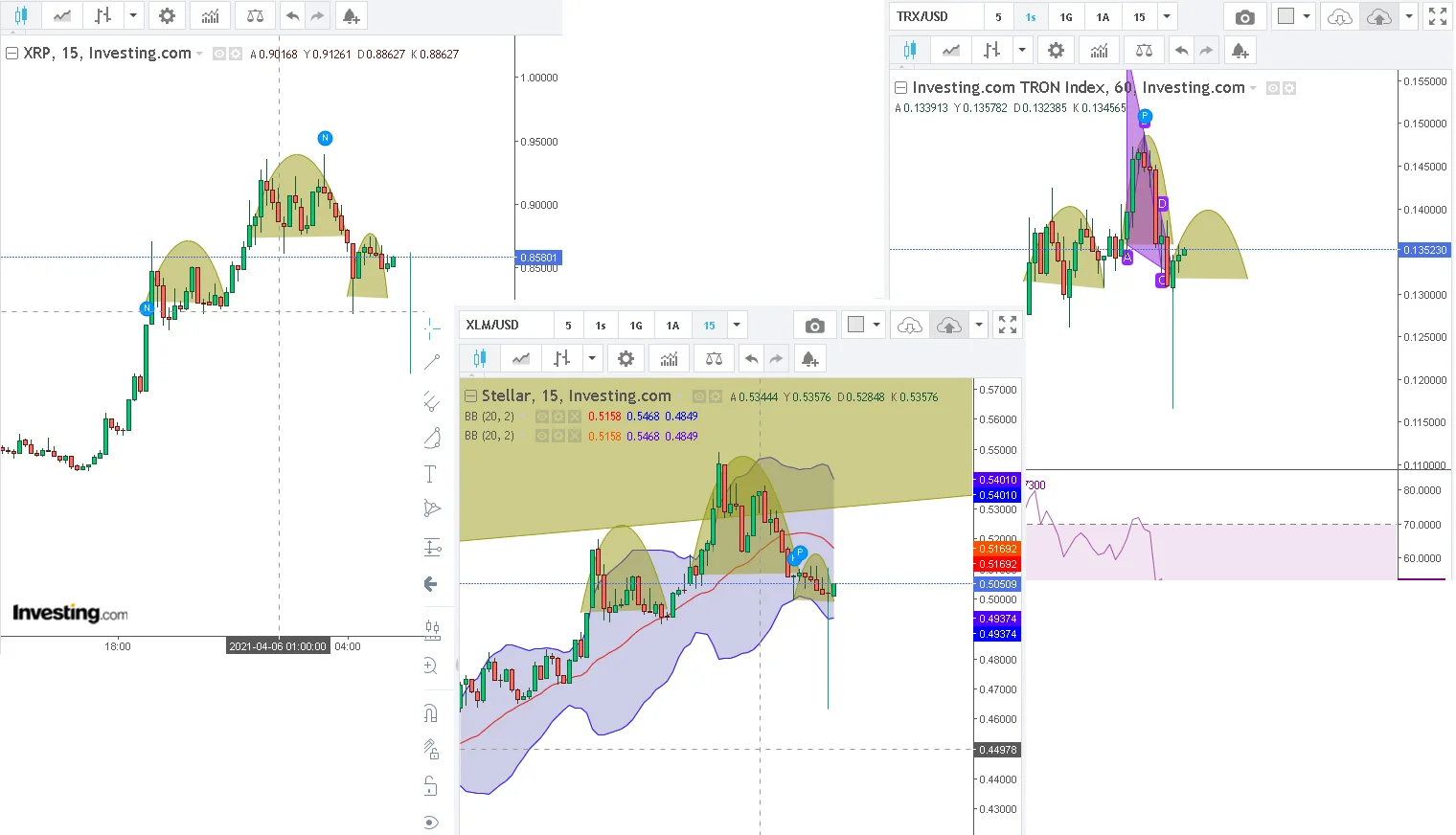The width and height of the screenshot is (1456, 835).
Task: Select the 1G interval in XLM/USD chart
Action: tap(636, 326)
